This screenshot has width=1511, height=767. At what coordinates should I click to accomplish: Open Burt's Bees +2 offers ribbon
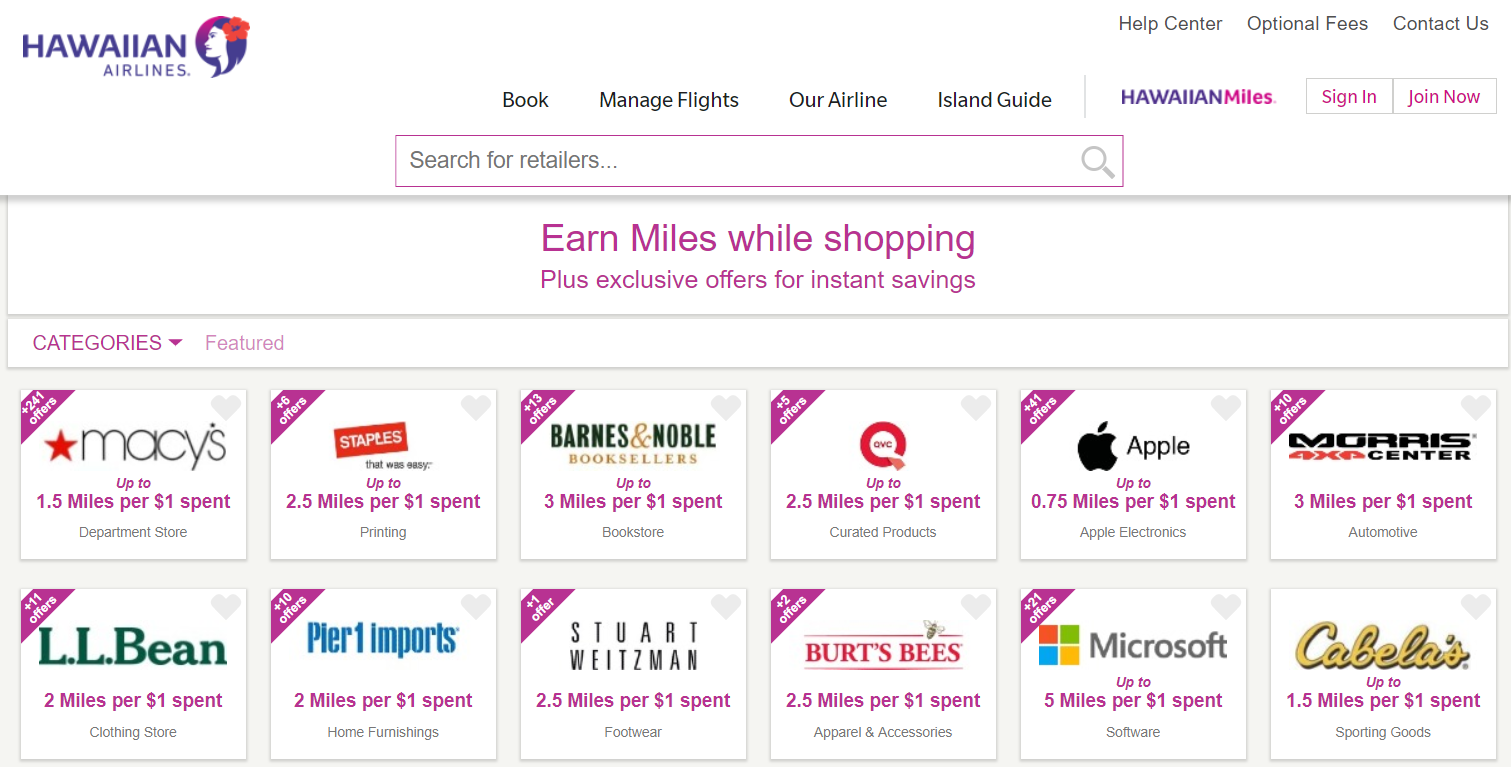click(x=790, y=608)
